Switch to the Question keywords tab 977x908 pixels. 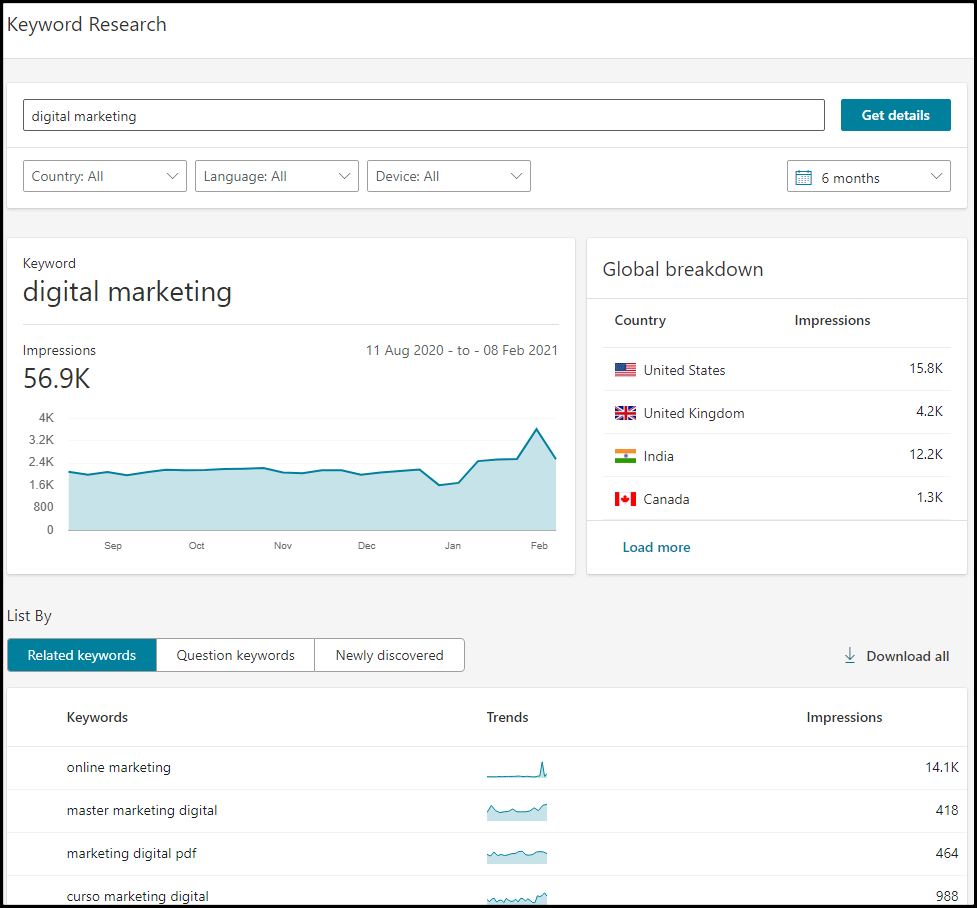pos(236,655)
